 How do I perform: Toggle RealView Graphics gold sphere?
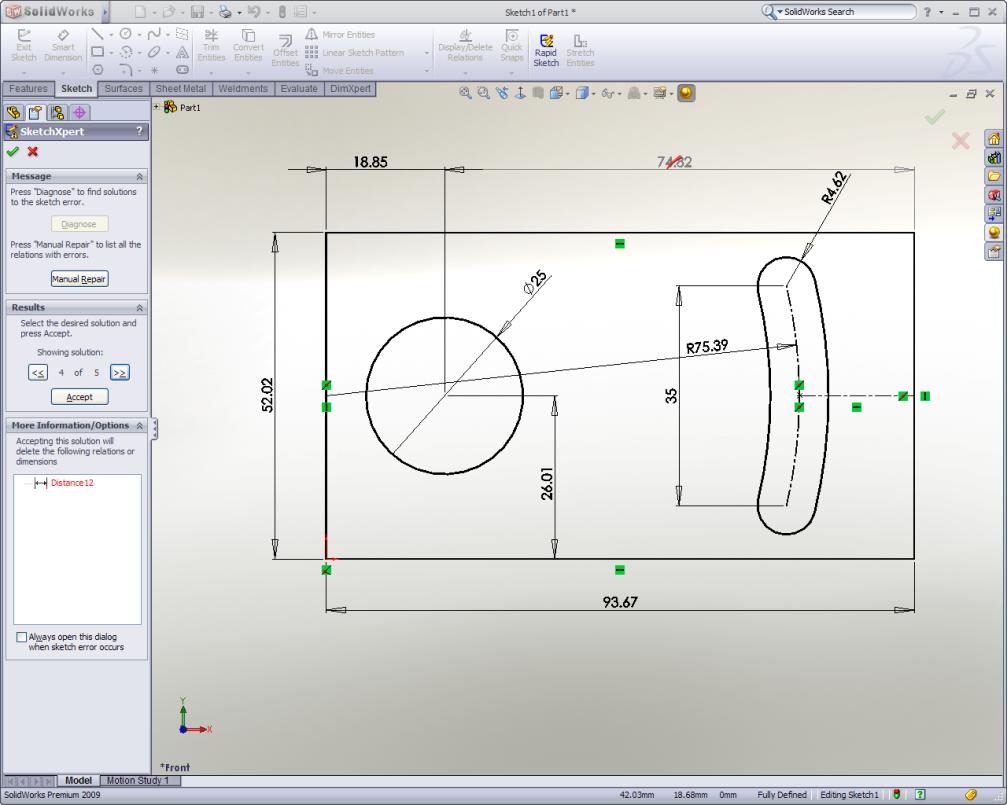pos(686,93)
